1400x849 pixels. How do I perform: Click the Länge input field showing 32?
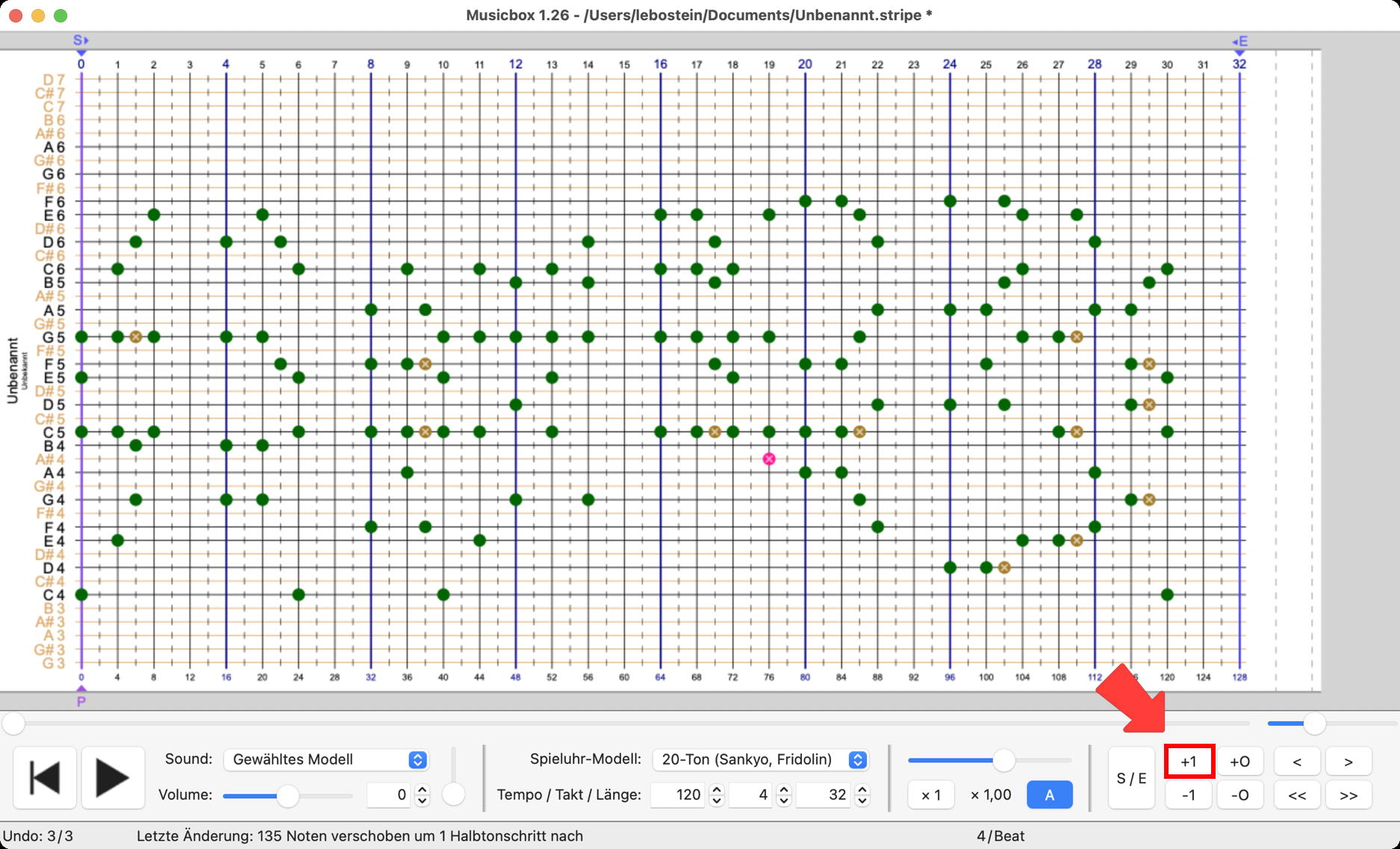[825, 795]
